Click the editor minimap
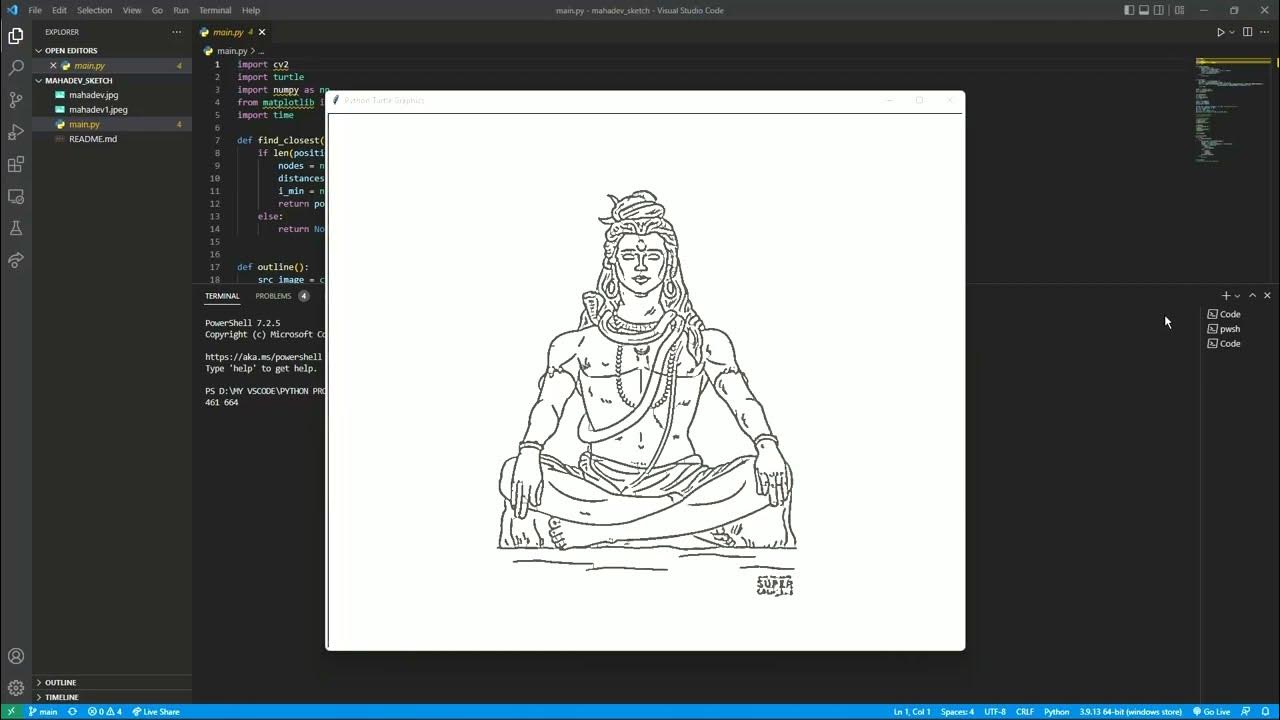Image resolution: width=1280 pixels, height=720 pixels. coord(1233,110)
